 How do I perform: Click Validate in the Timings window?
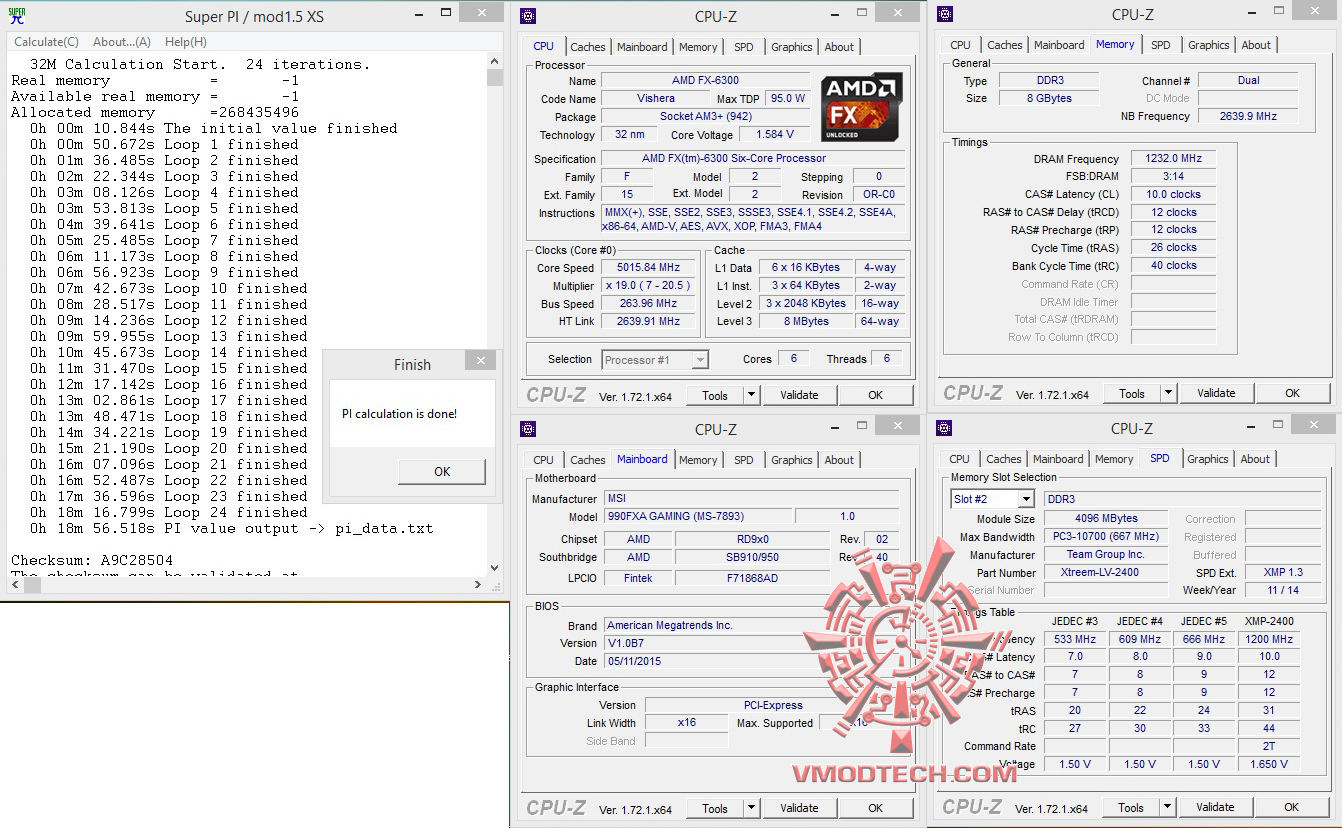(x=1216, y=393)
